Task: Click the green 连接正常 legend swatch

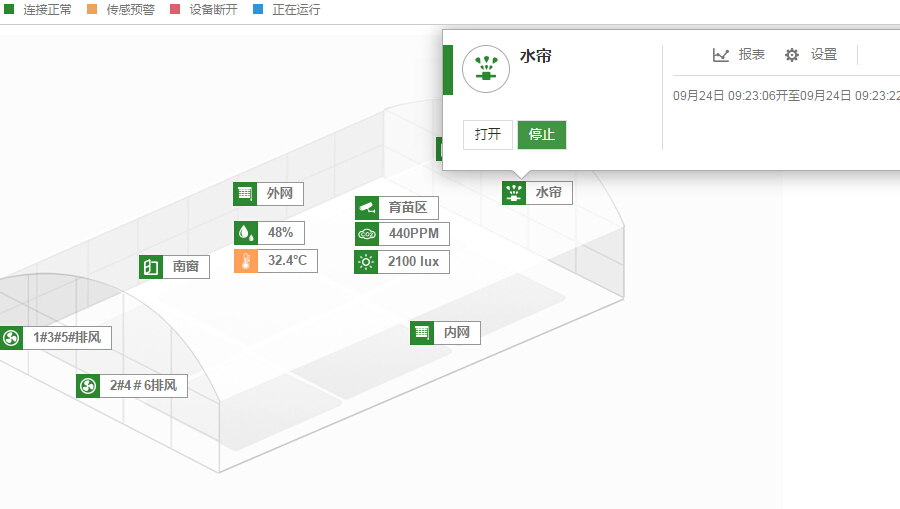Action: (x=9, y=10)
